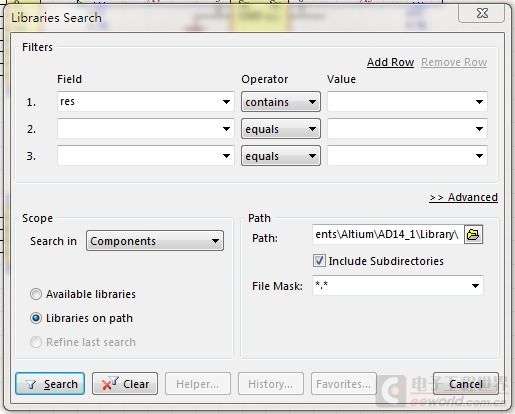Screen dimensions: 515x414
Task: Select the Libraries on path radio button
Action: tap(36, 318)
